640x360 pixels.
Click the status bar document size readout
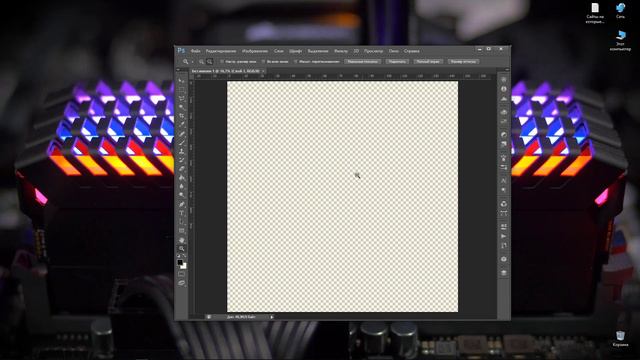click(x=241, y=317)
